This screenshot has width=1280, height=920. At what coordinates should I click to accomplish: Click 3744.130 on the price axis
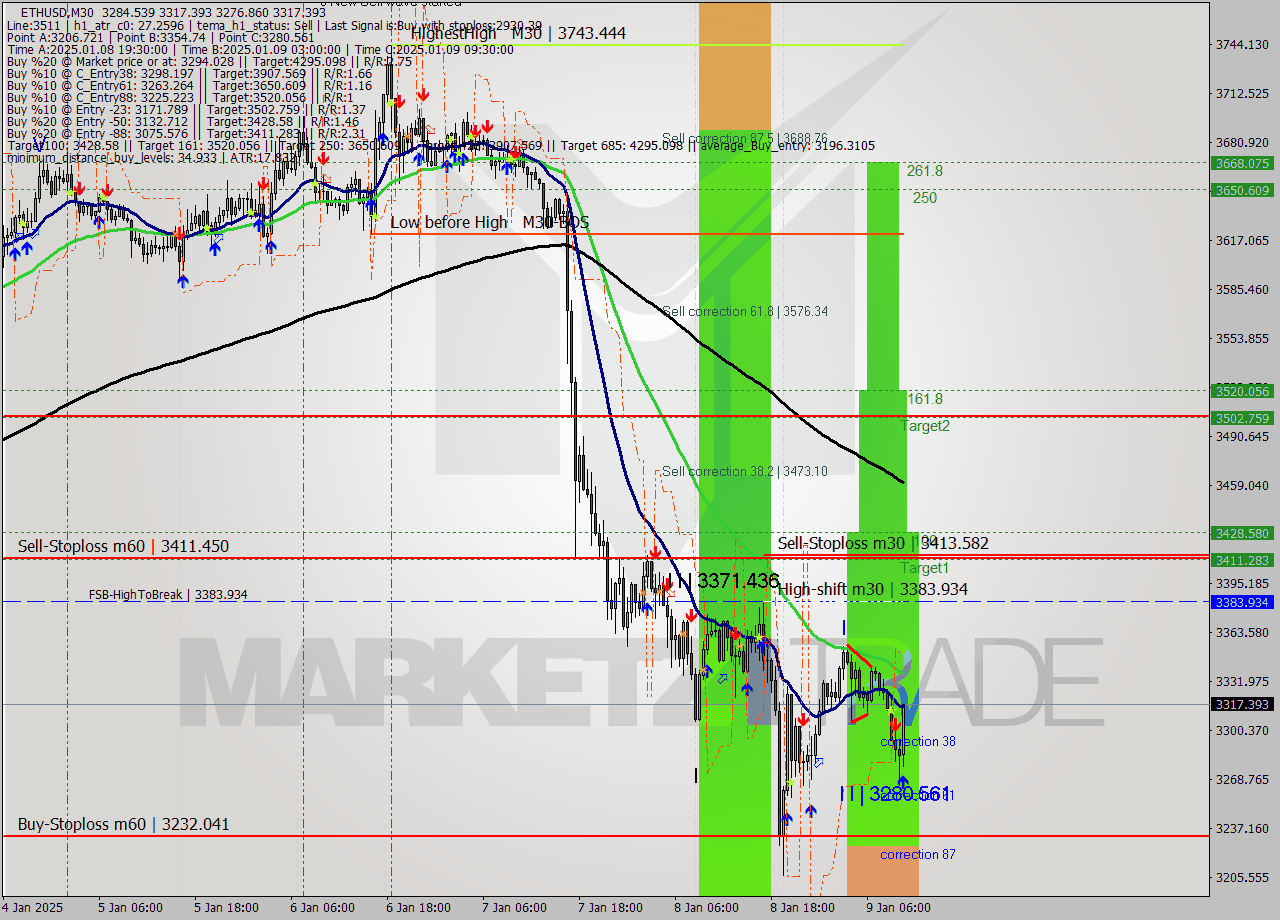(x=1242, y=44)
